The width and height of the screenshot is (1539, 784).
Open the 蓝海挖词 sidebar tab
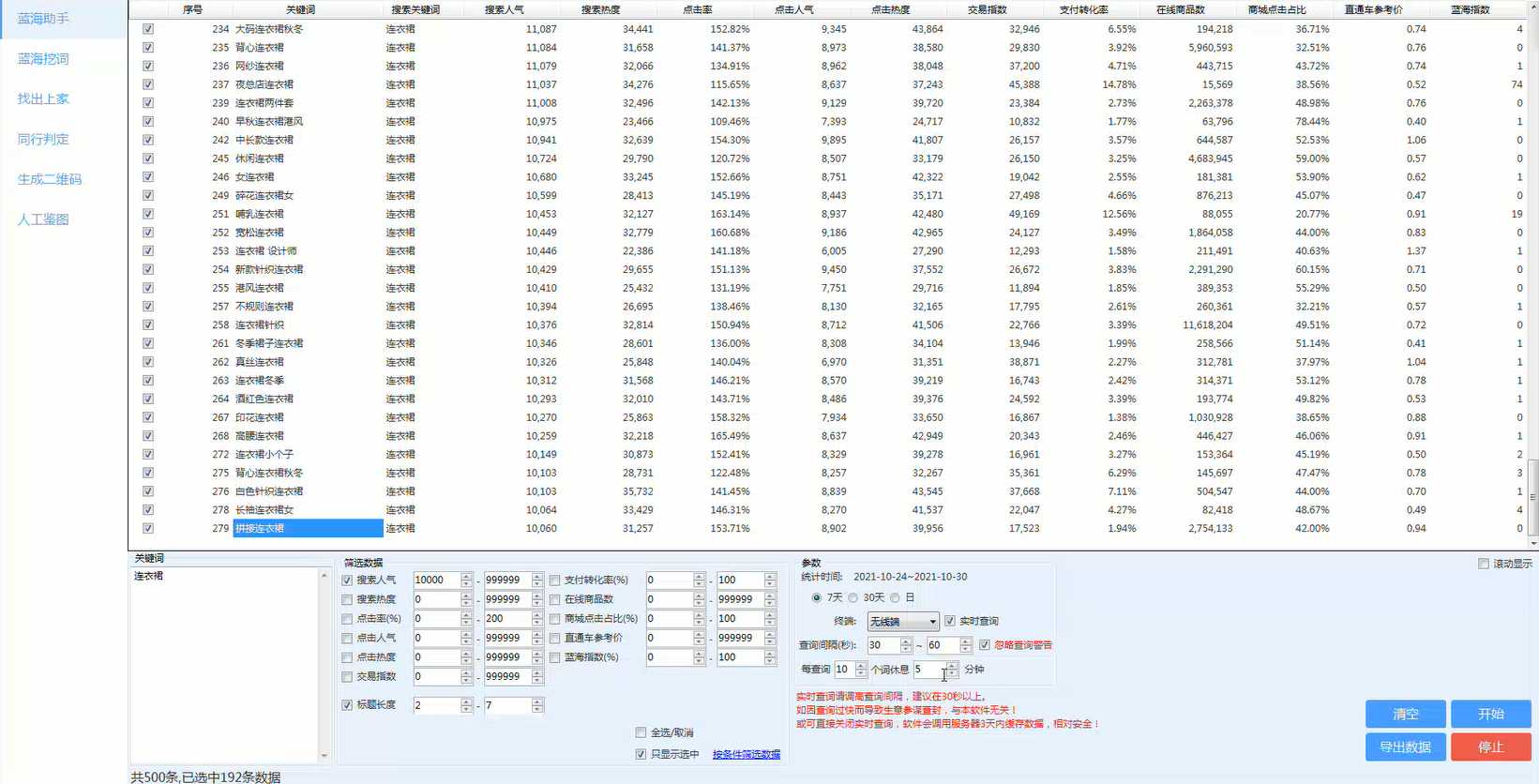[43, 59]
